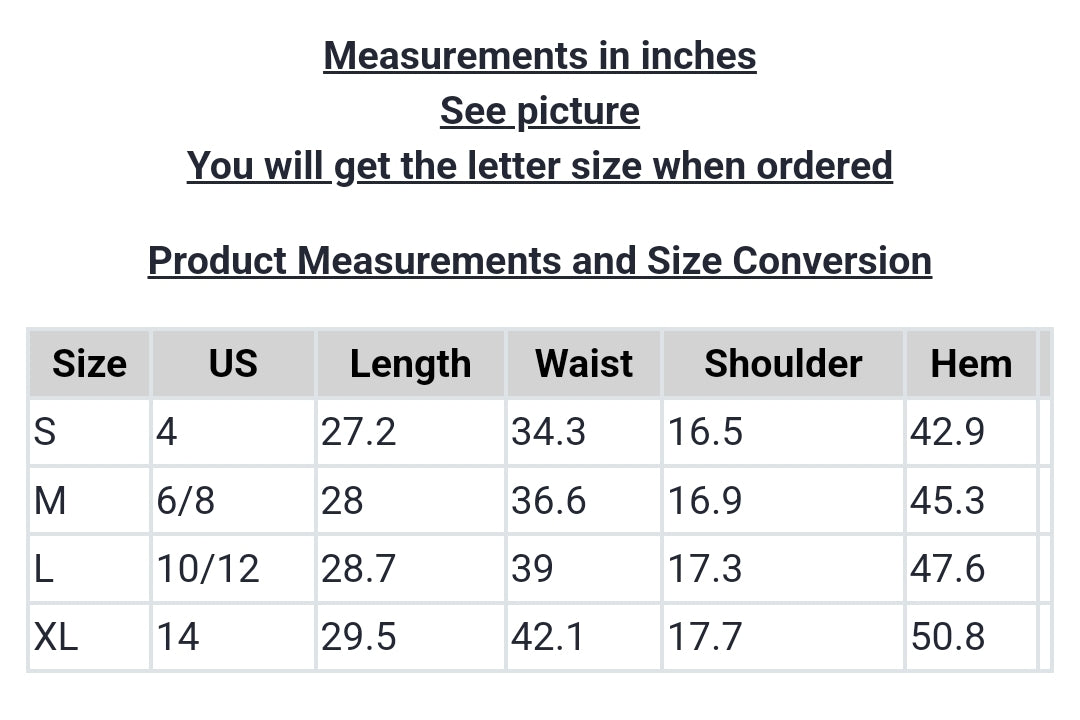1080x720 pixels.
Task: Click the Hem column header
Action: pos(971,364)
